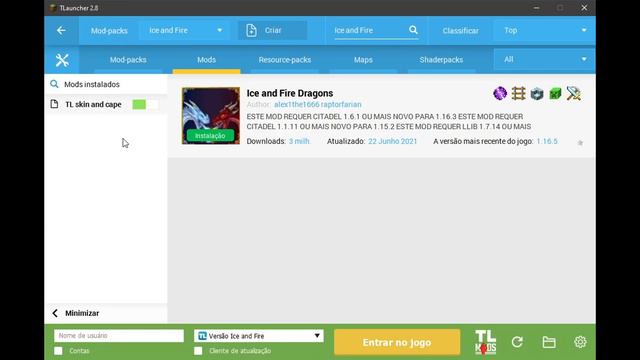Screen dimensions: 640x360
Task: Open the Ice and Fire Dragons title
Action: tap(290, 93)
